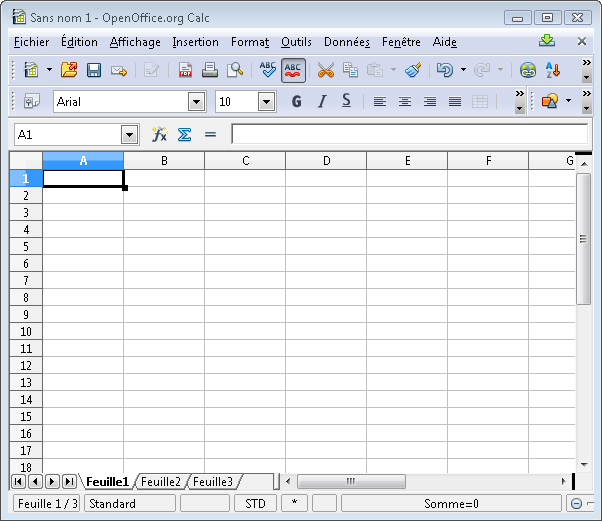
Task: Click the Somme=0 status bar field
Action: [x=451, y=503]
